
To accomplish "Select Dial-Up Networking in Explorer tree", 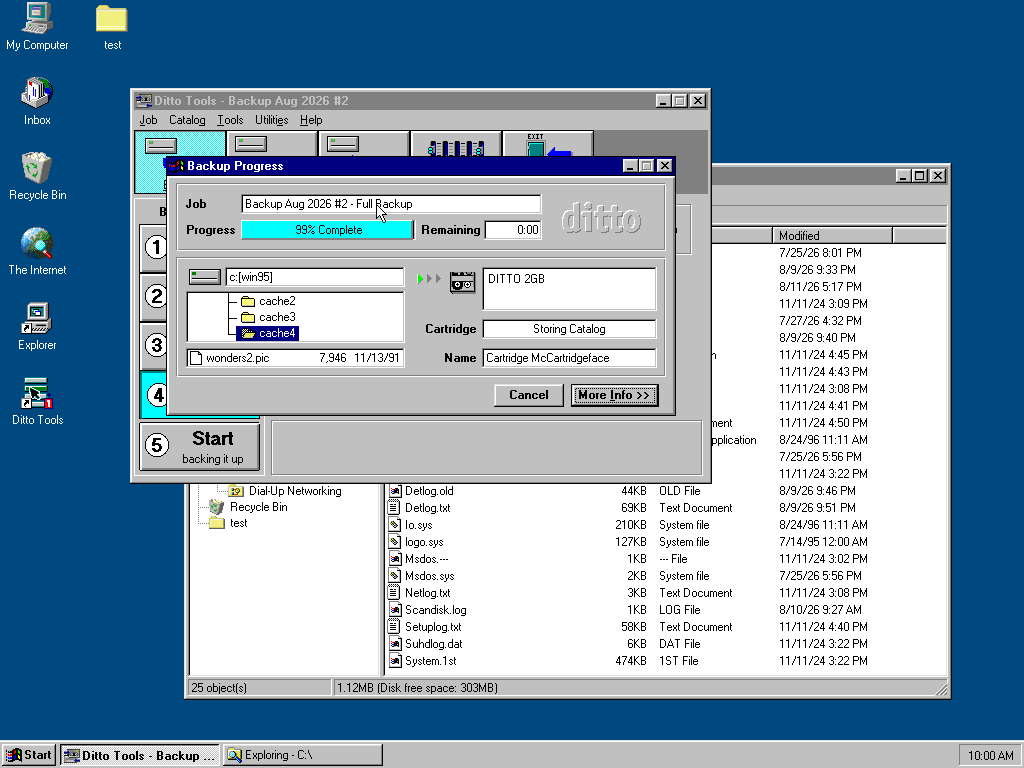I will tap(286, 491).
